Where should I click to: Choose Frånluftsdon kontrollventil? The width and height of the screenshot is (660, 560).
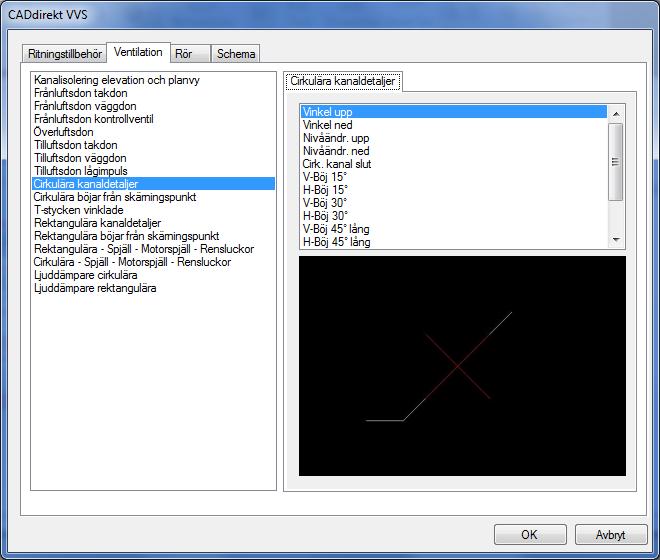(153, 119)
